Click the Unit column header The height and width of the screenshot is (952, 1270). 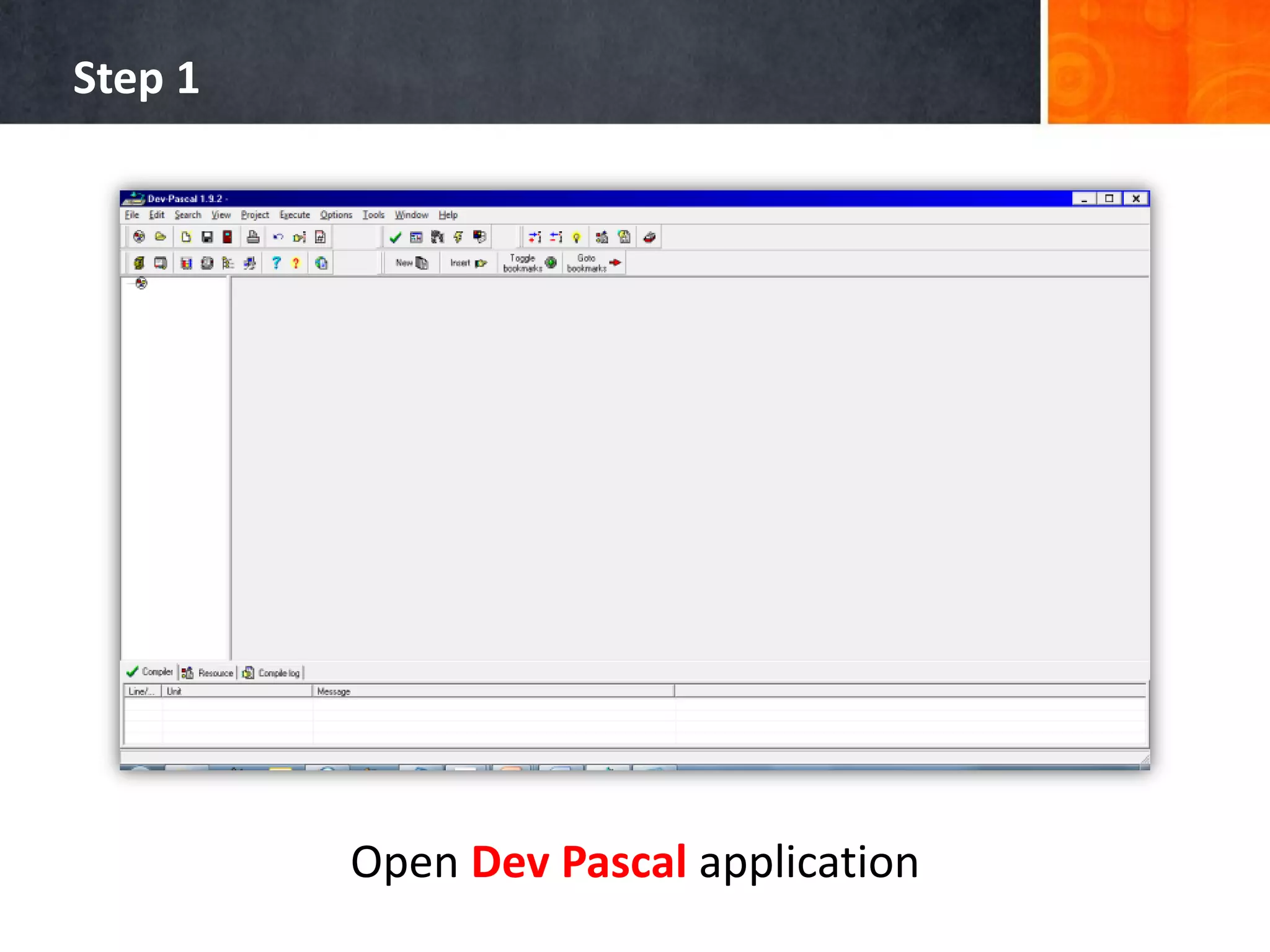(x=237, y=691)
